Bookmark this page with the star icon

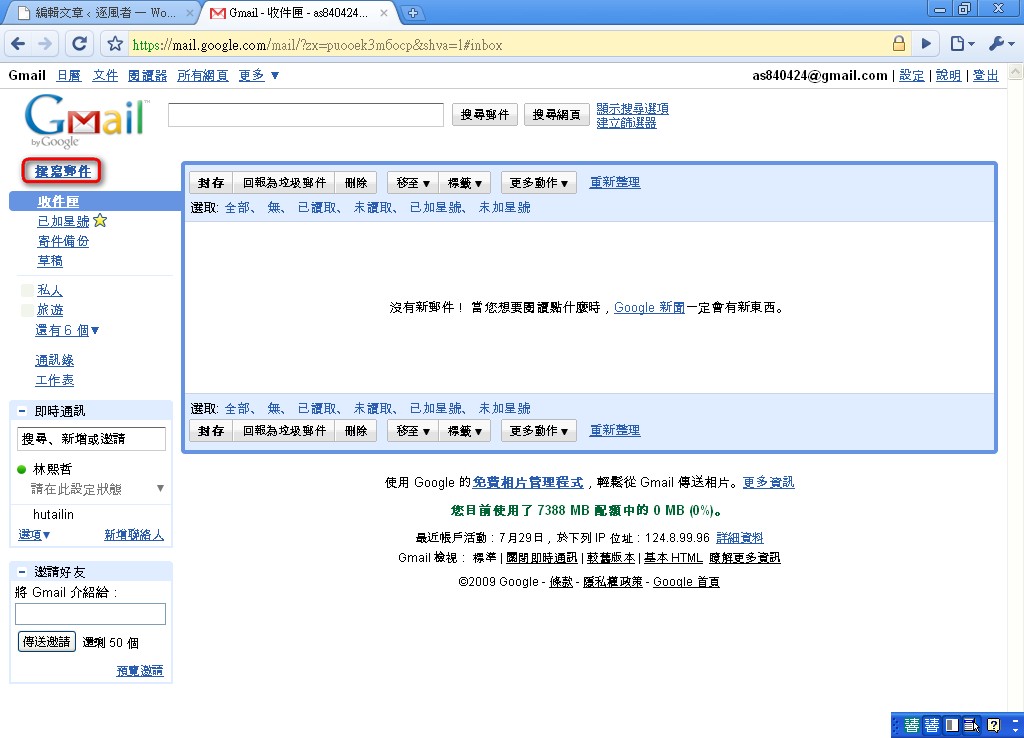point(115,44)
